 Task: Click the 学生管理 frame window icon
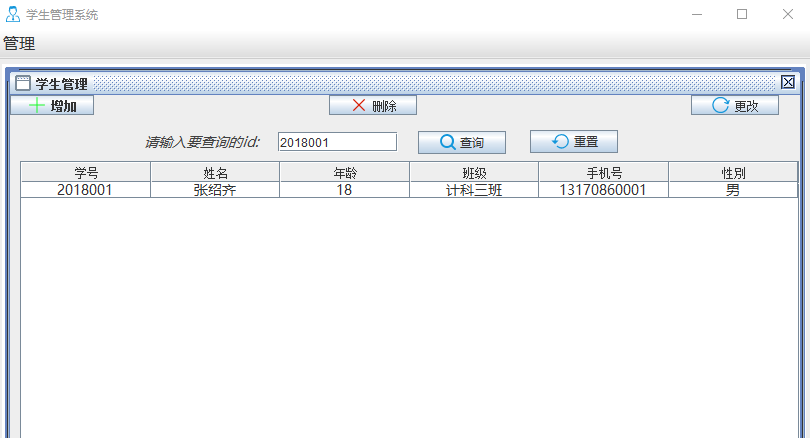[x=23, y=83]
